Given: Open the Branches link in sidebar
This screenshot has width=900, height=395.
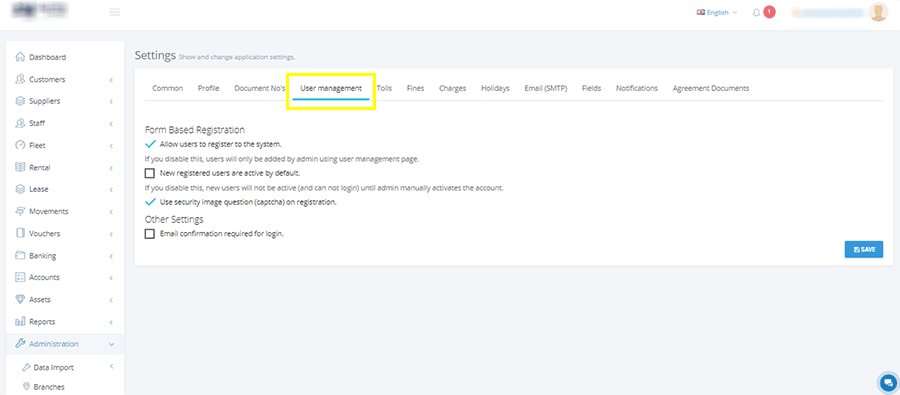Looking at the screenshot, I should click(x=49, y=387).
